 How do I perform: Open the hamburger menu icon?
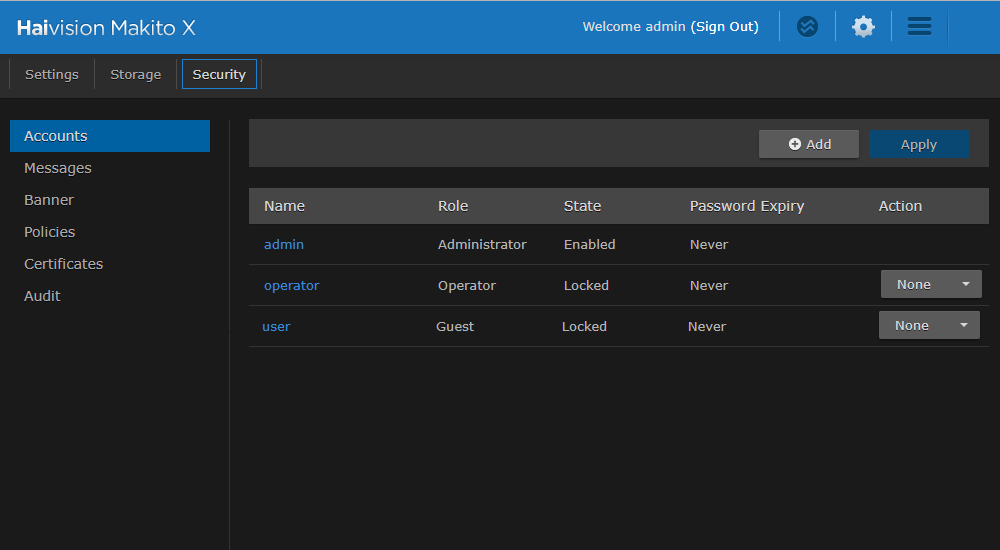(x=919, y=27)
